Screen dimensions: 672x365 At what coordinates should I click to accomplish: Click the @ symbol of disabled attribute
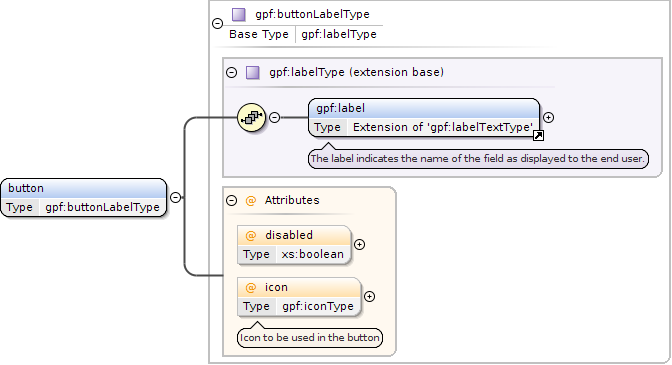[x=251, y=235]
